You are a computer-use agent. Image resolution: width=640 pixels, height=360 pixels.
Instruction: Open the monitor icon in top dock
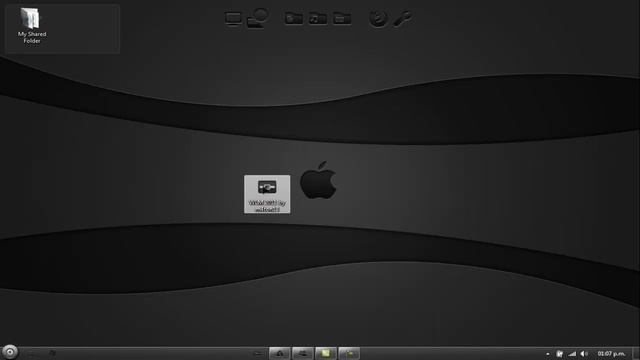pyautogui.click(x=233, y=19)
